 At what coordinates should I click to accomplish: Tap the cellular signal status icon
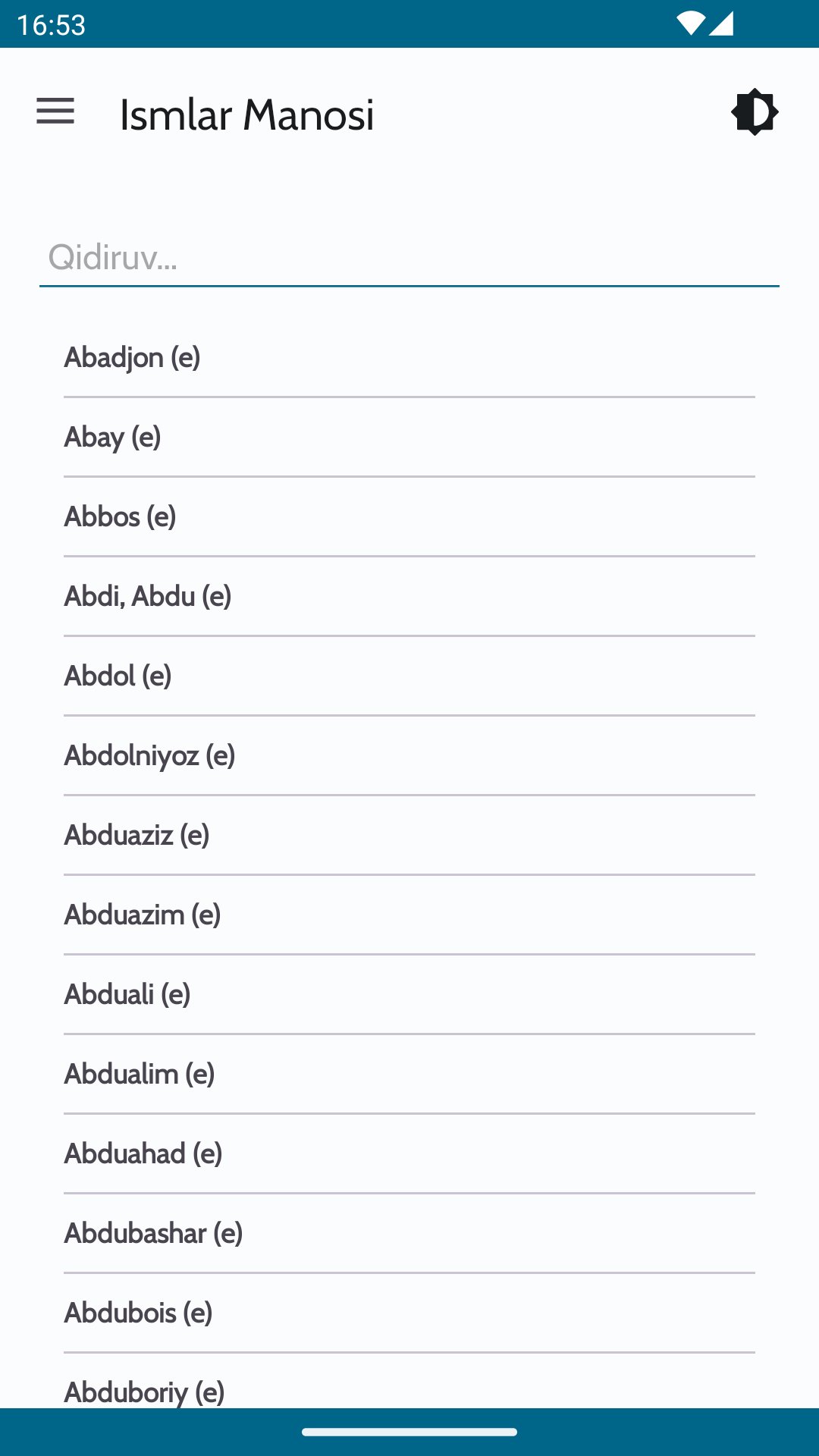click(722, 24)
